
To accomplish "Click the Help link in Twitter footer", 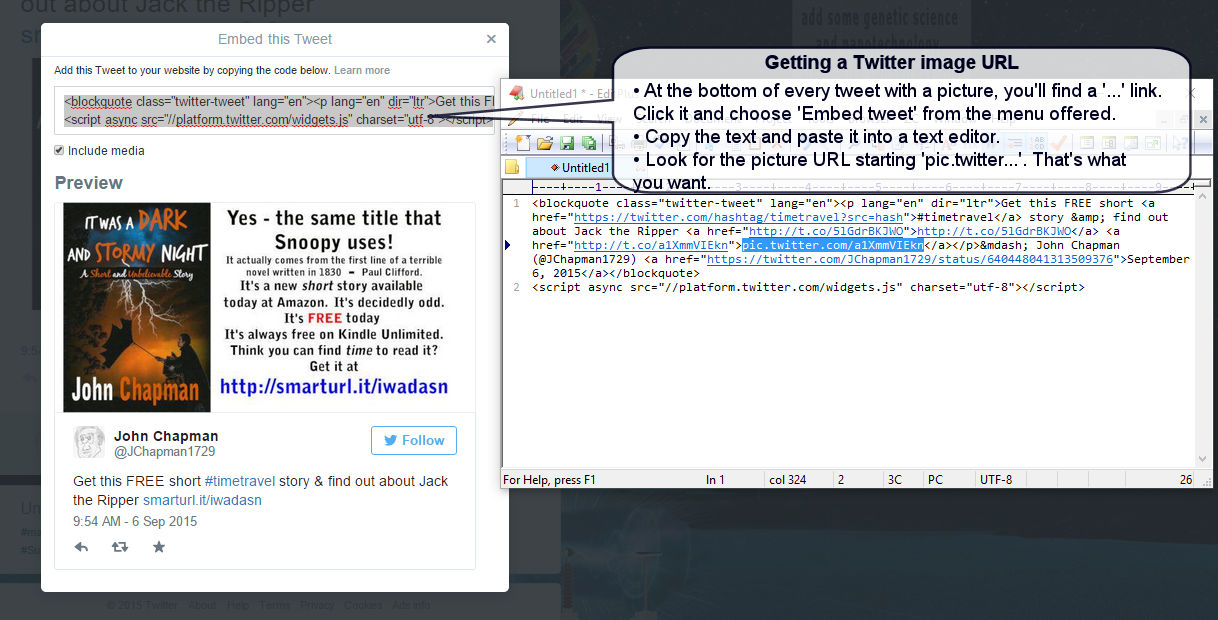I will click(x=238, y=605).
